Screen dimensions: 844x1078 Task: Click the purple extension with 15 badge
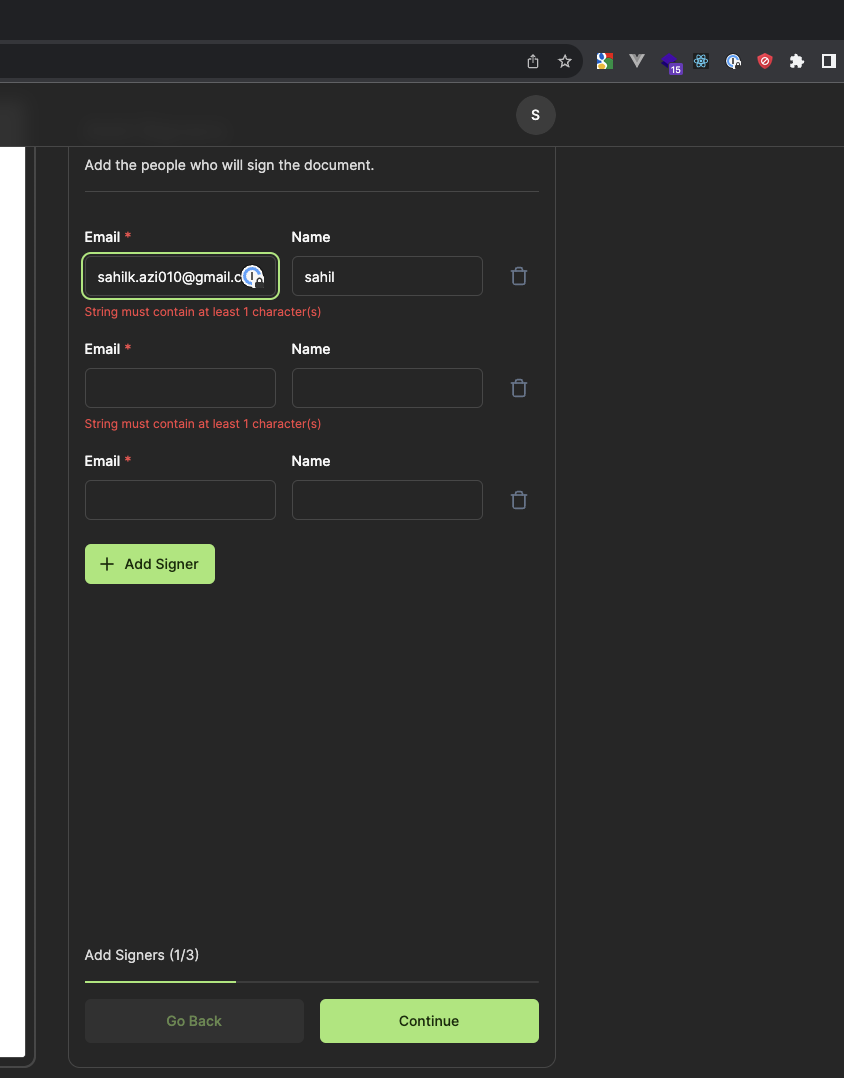(669, 61)
